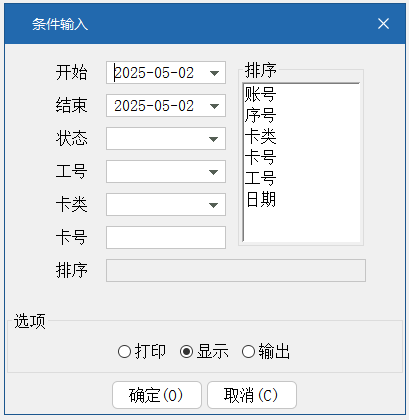Expand the 卡类 combo box
The width and height of the screenshot is (409, 420).
pos(214,205)
